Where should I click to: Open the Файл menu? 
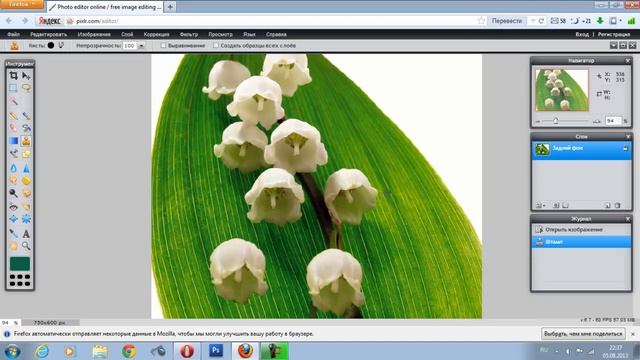13,34
